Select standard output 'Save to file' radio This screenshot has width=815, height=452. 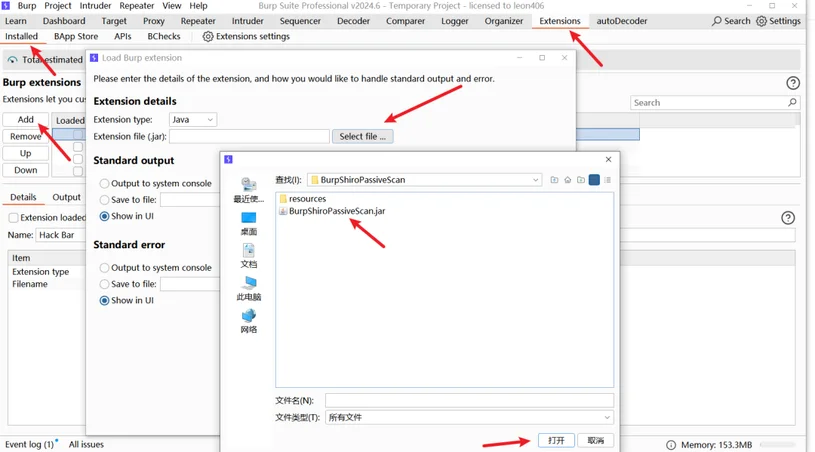point(104,200)
